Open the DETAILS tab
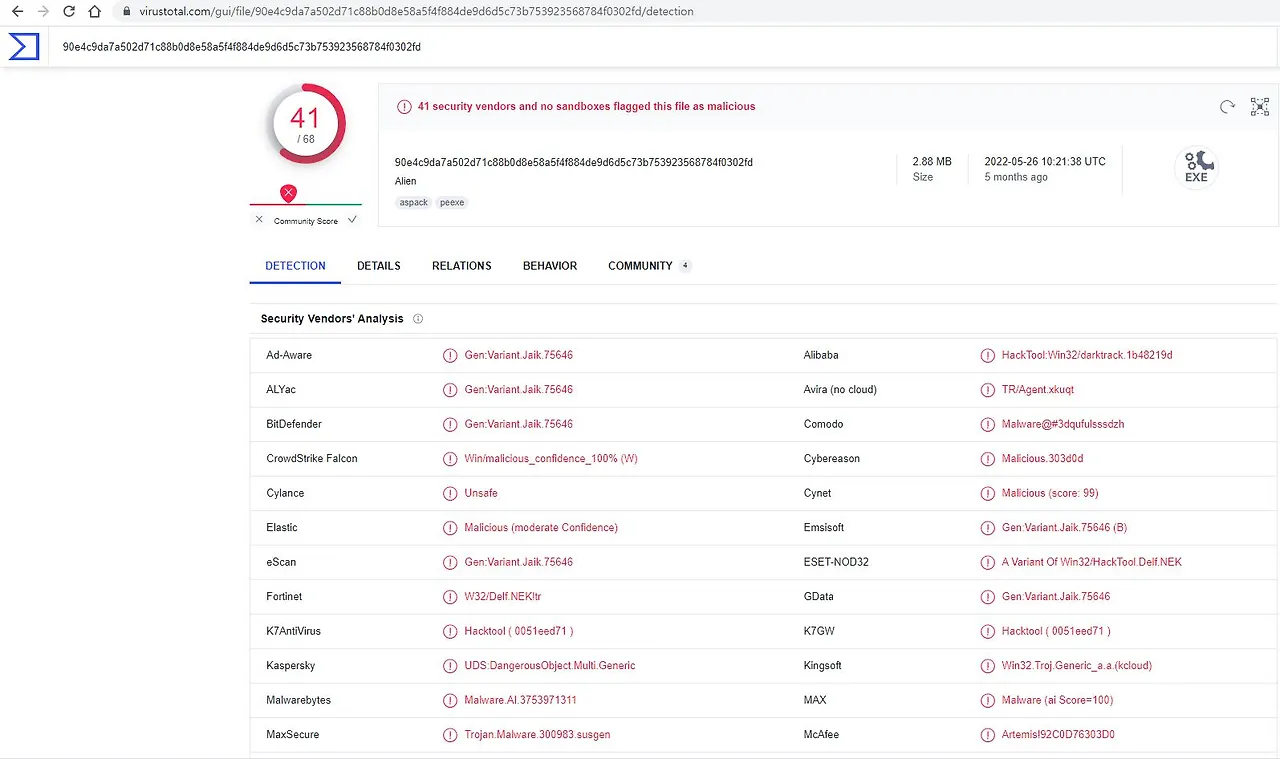The width and height of the screenshot is (1280, 759). coord(379,266)
